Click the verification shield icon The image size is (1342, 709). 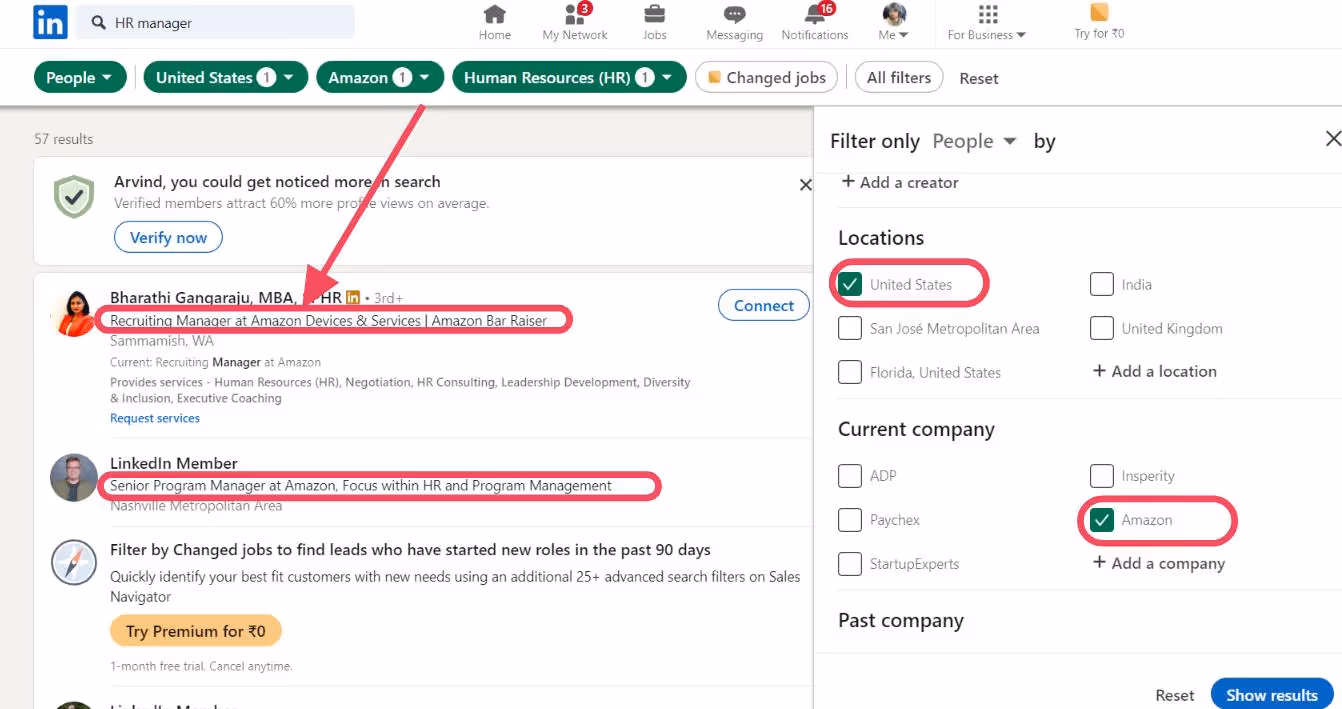point(74,195)
